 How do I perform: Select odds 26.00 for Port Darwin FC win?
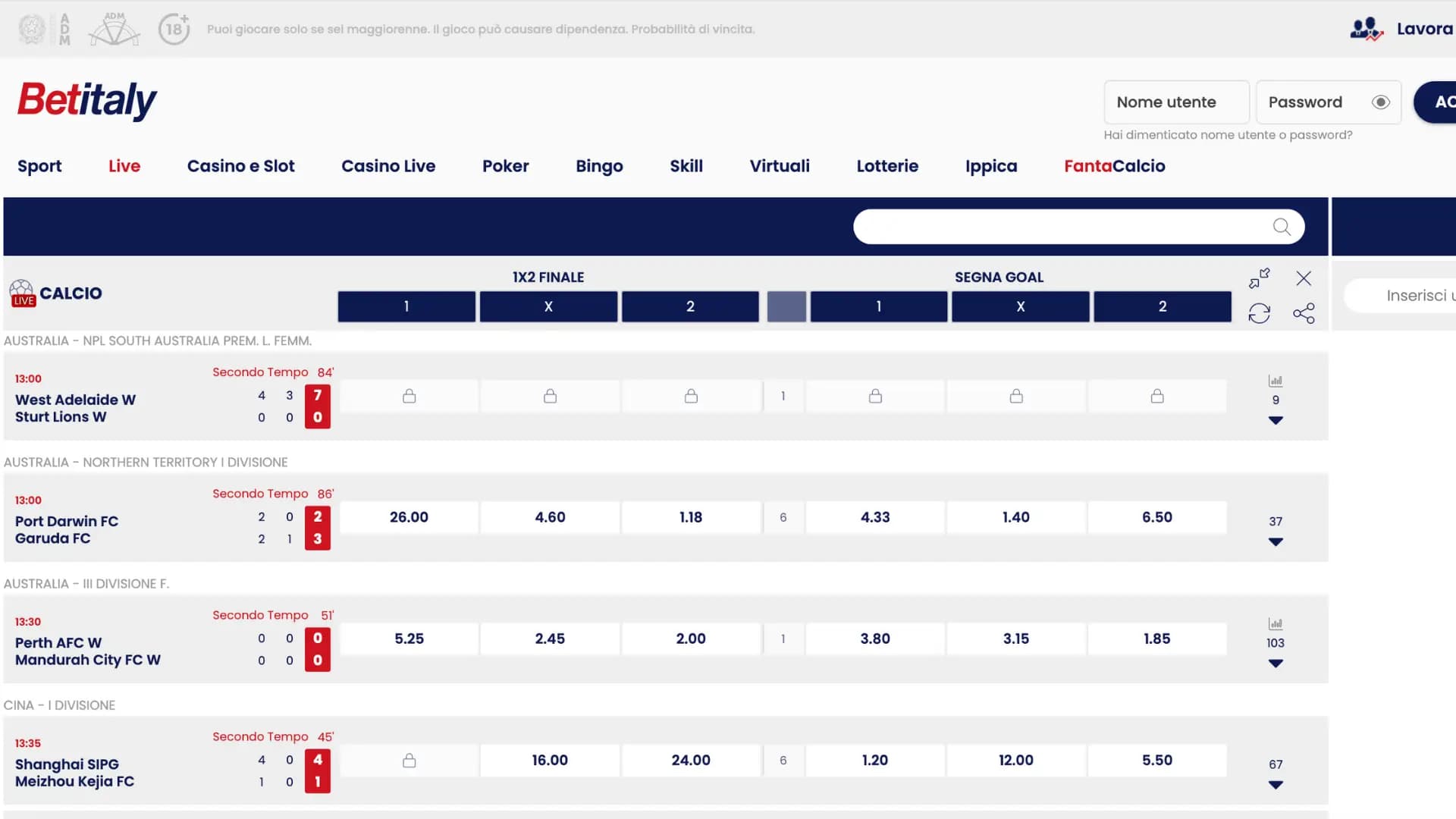(x=409, y=517)
